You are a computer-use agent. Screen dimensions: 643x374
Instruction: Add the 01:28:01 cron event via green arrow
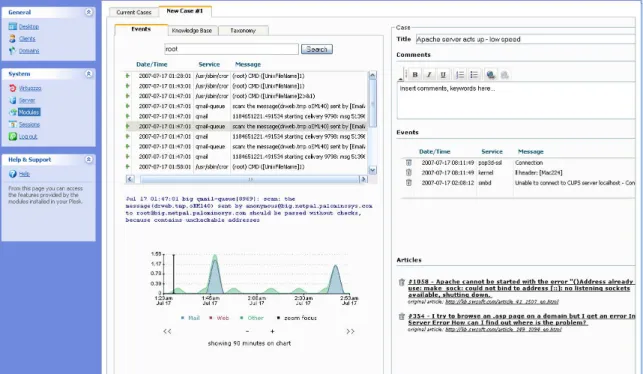point(128,76)
